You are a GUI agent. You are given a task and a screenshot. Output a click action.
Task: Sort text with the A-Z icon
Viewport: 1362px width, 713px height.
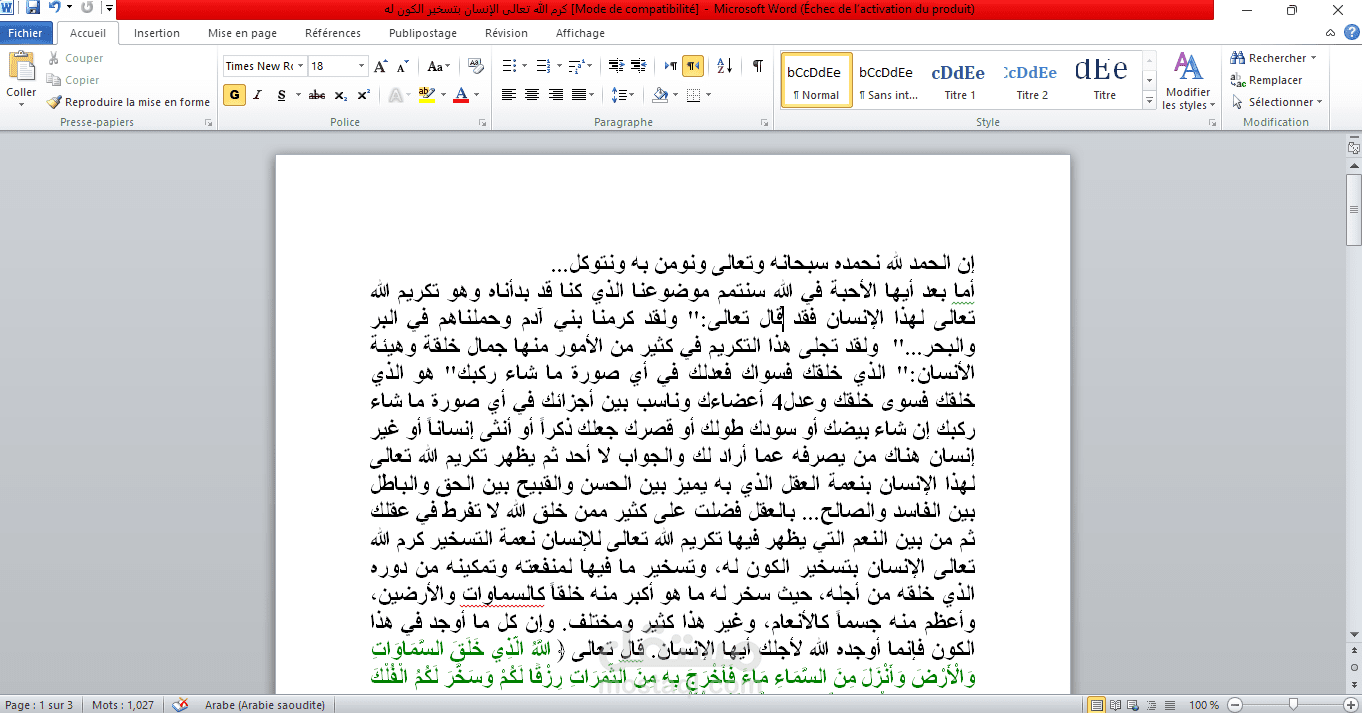pos(726,67)
